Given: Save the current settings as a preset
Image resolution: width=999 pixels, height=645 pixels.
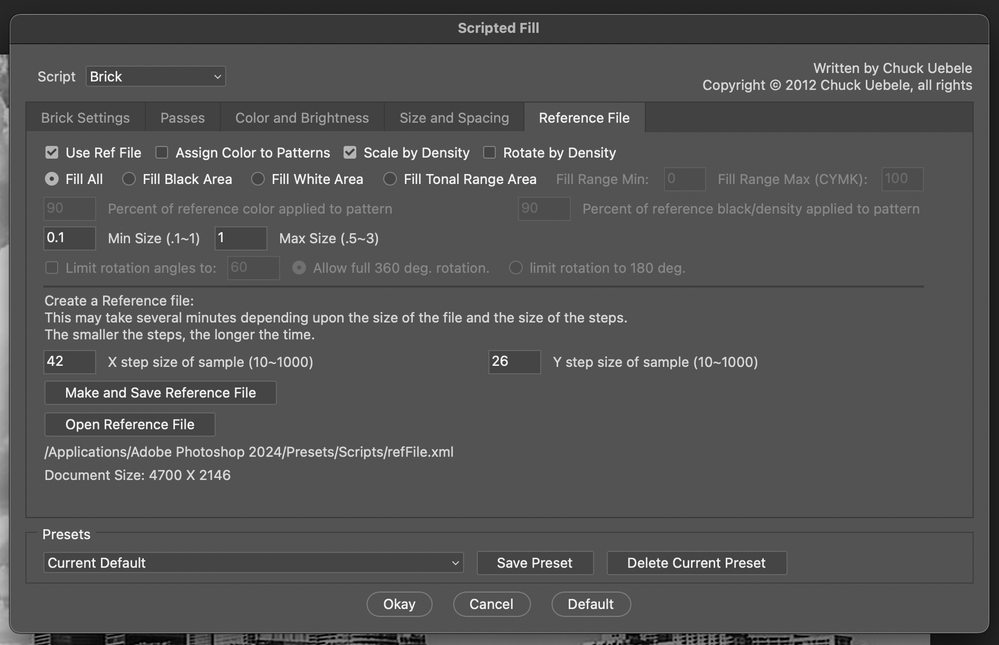Looking at the screenshot, I should tap(535, 562).
